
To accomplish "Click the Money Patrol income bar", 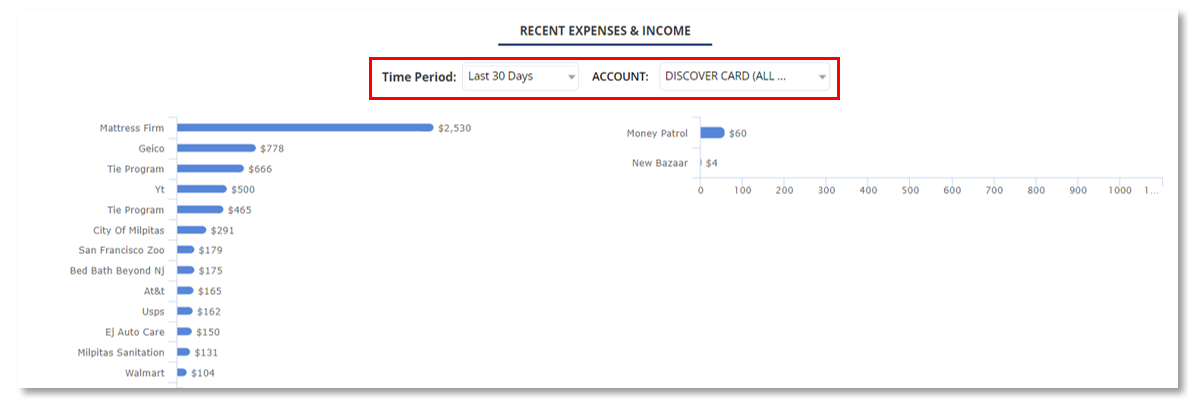I will pos(712,133).
